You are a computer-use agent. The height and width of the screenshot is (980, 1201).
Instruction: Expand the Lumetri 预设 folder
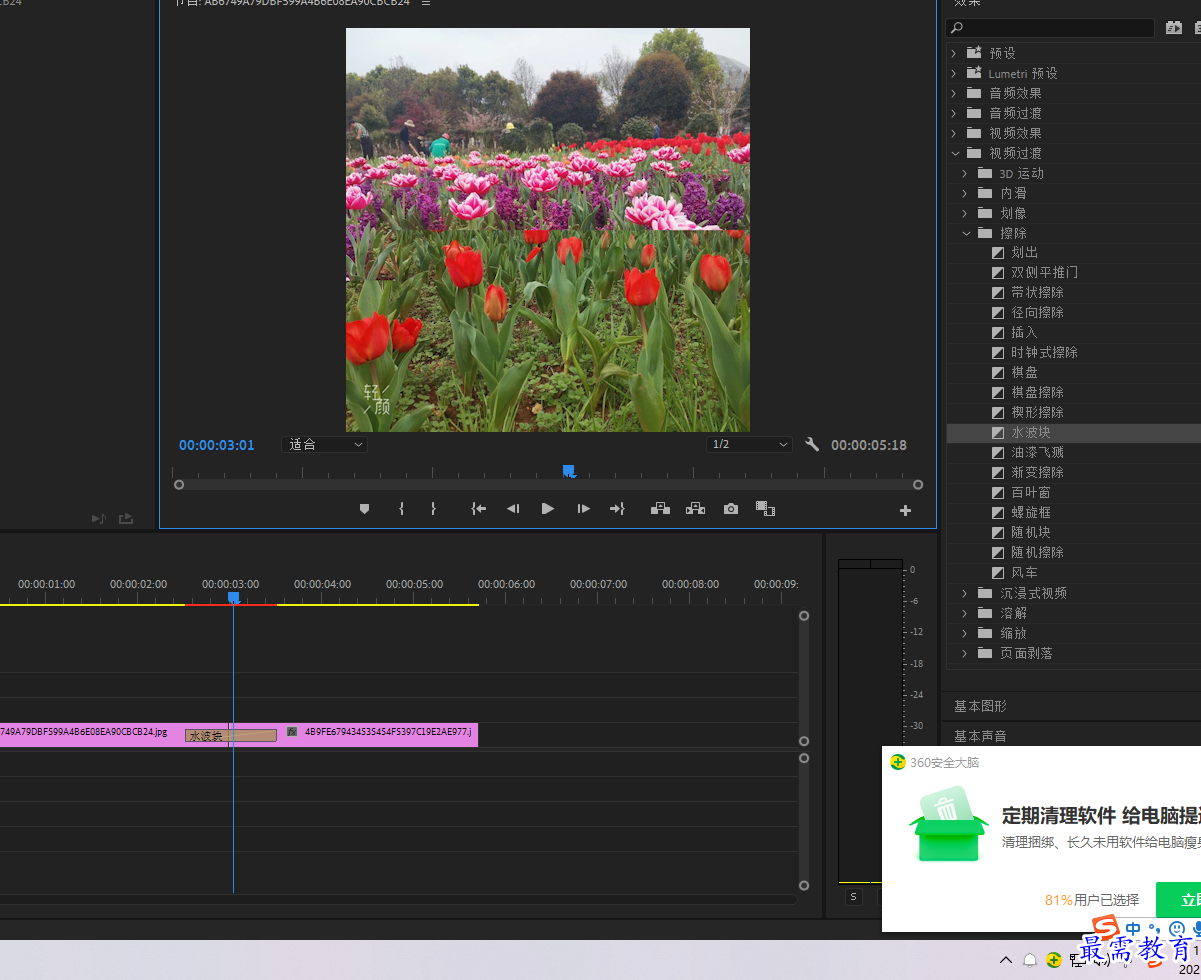coord(953,73)
